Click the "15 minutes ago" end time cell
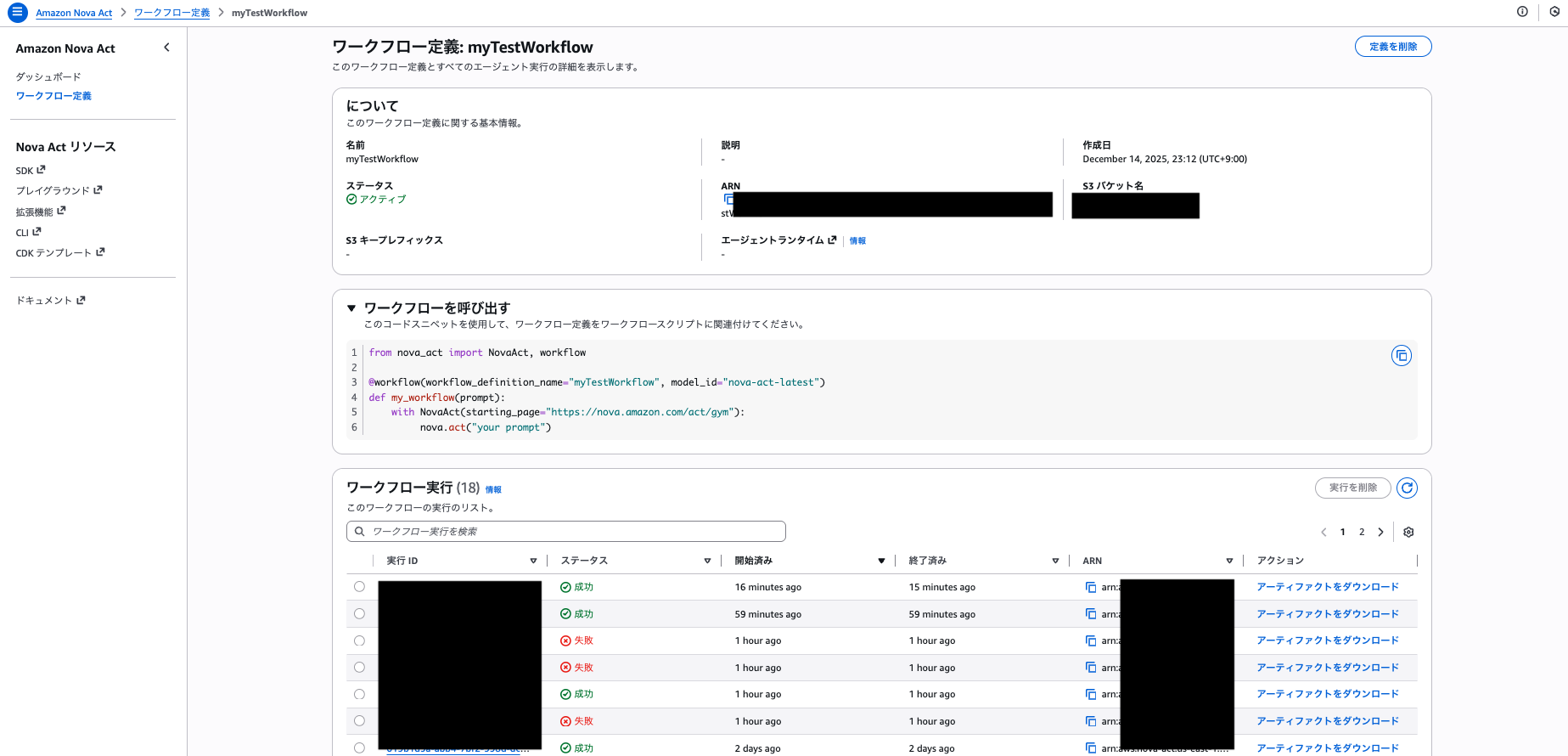The width and height of the screenshot is (1568, 756). point(941,587)
